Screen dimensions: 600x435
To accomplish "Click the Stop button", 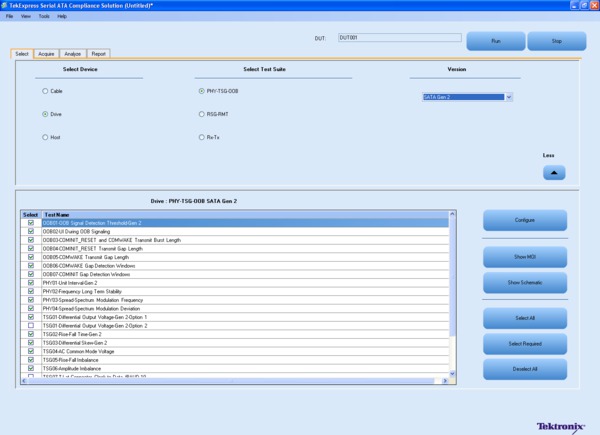I will click(x=557, y=41).
